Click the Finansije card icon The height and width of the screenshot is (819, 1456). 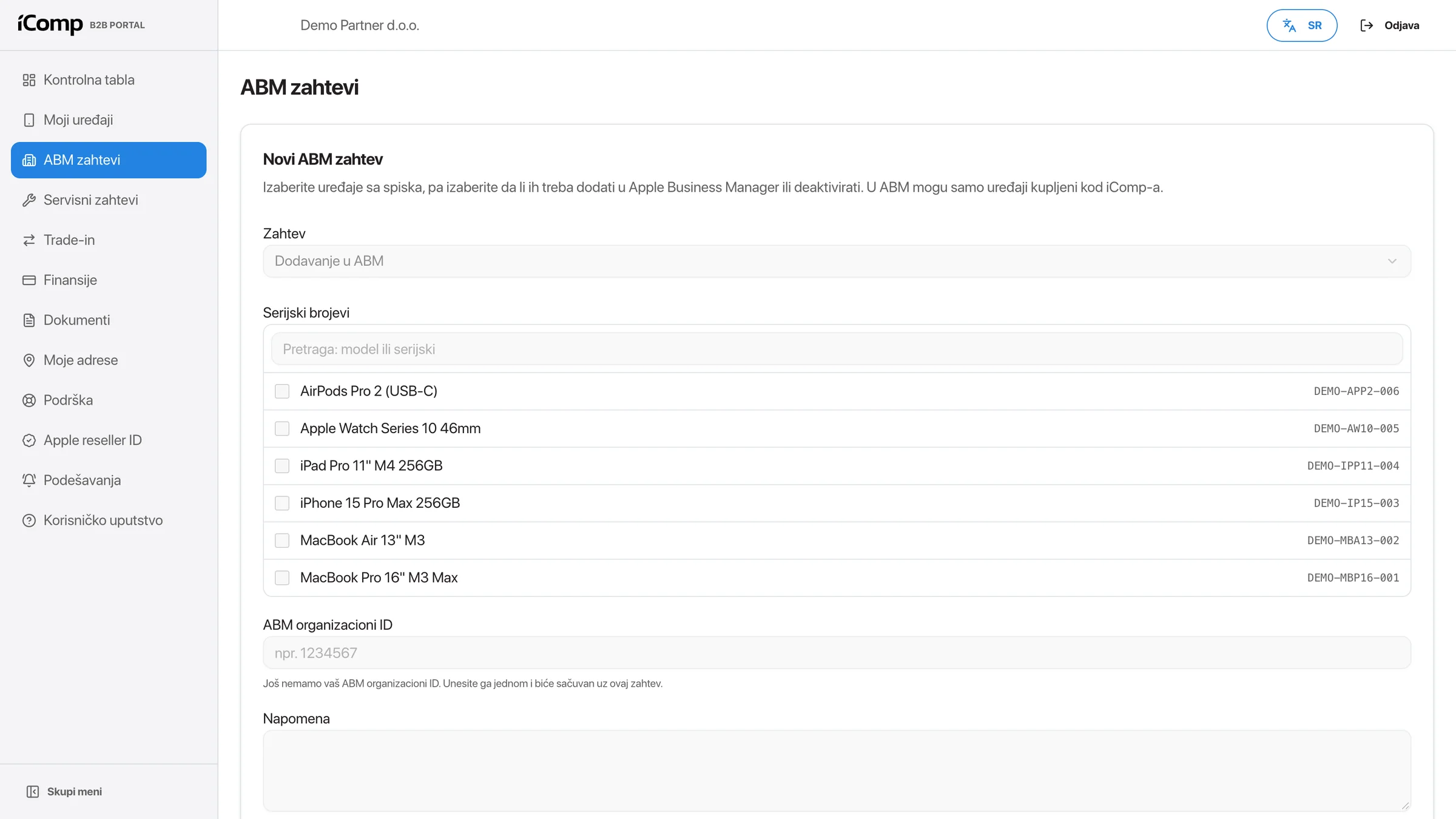[29, 280]
